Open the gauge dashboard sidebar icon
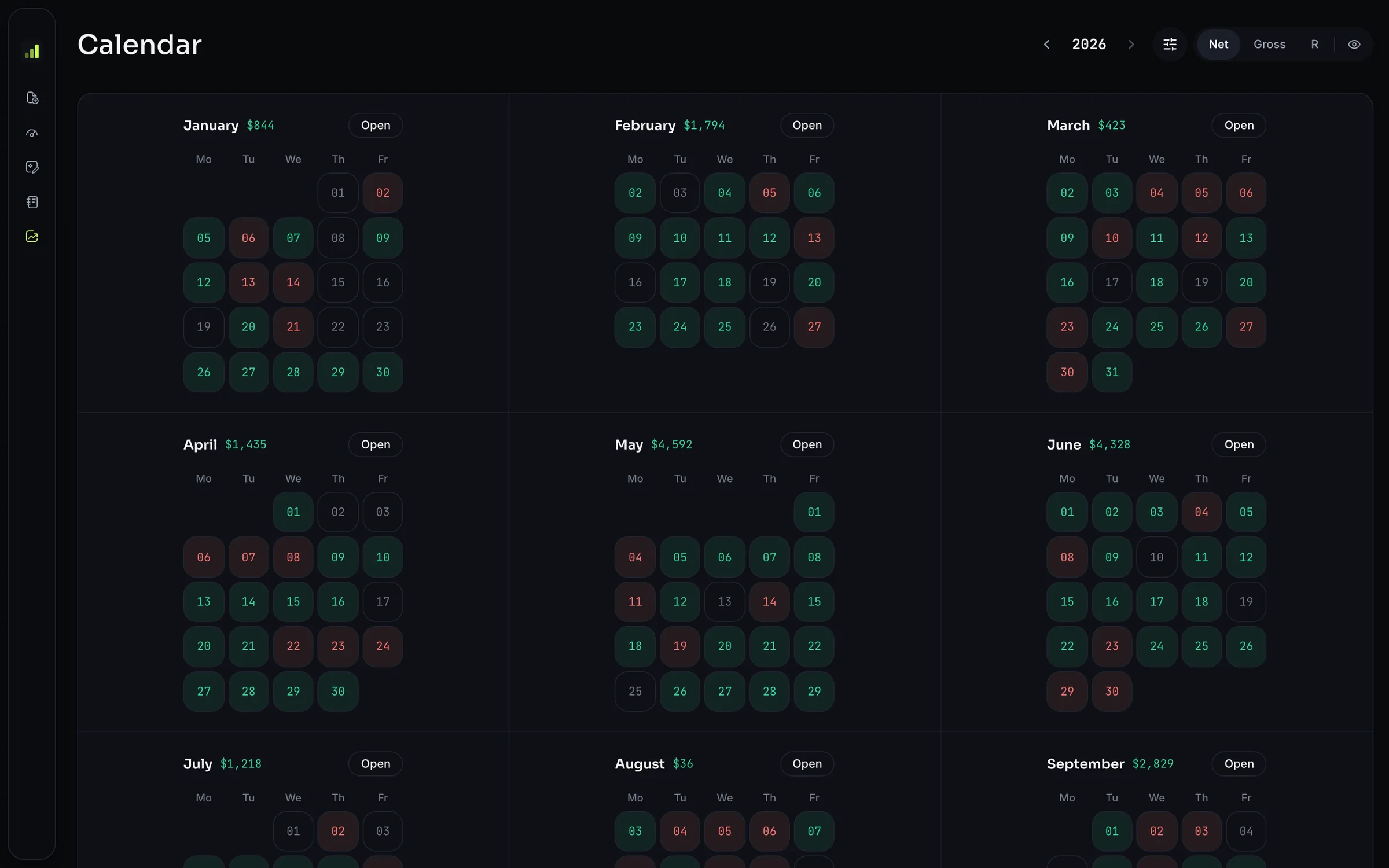This screenshot has height=868, width=1389. coord(32,133)
